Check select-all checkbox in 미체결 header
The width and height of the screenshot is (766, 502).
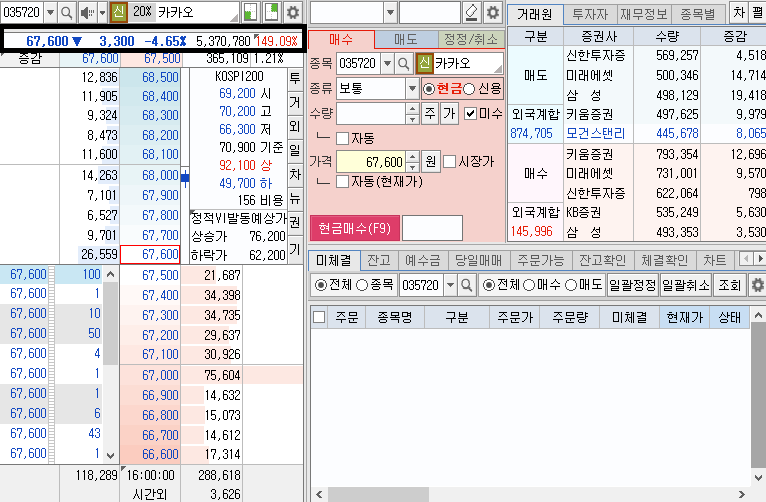pos(319,317)
